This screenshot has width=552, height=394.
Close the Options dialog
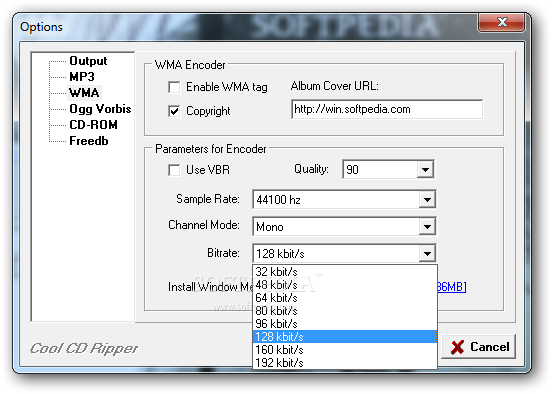tap(501, 23)
